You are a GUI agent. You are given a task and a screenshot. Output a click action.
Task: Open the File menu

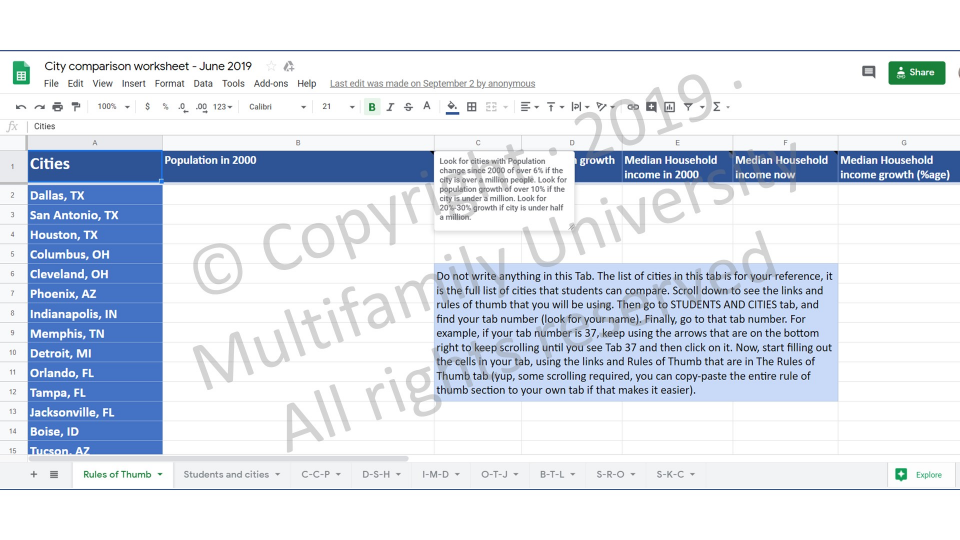(51, 83)
